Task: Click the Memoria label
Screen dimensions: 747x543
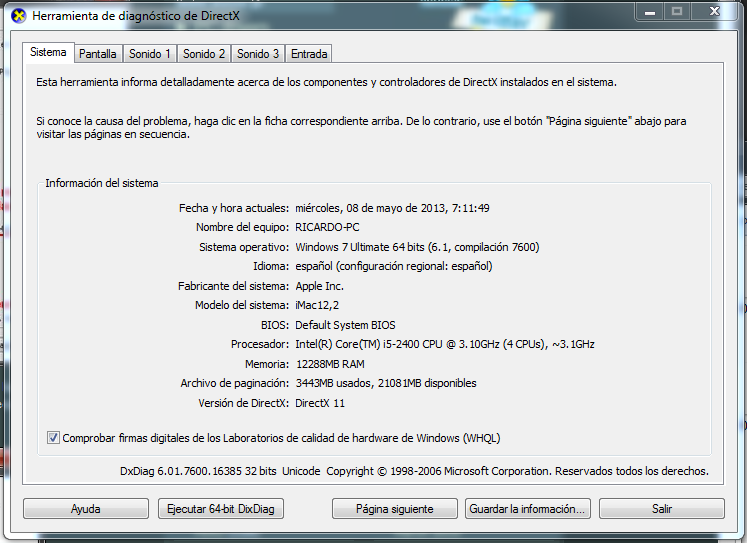Action: tap(267, 364)
